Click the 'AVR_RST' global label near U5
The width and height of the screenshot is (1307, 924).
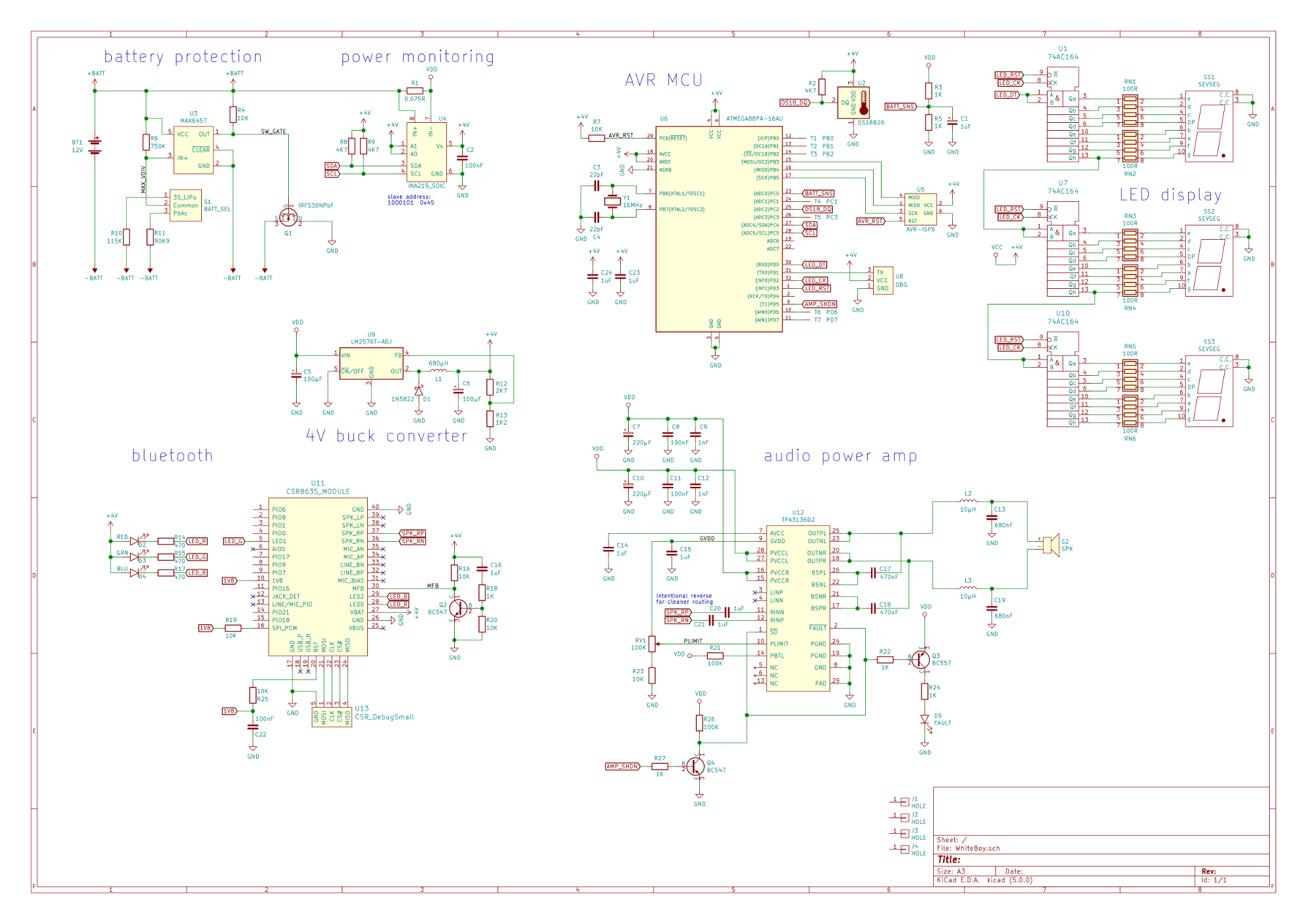(x=870, y=221)
